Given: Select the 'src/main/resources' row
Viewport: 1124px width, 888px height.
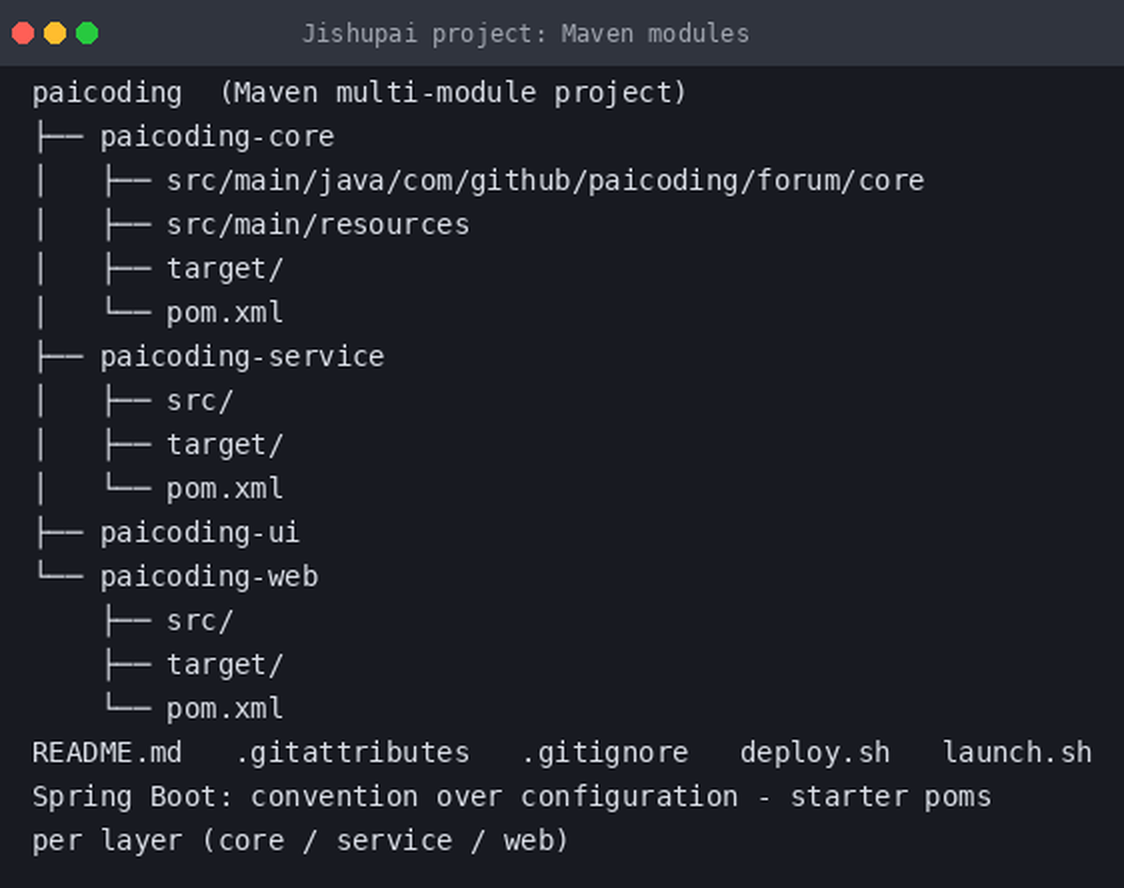Looking at the screenshot, I should pos(318,225).
